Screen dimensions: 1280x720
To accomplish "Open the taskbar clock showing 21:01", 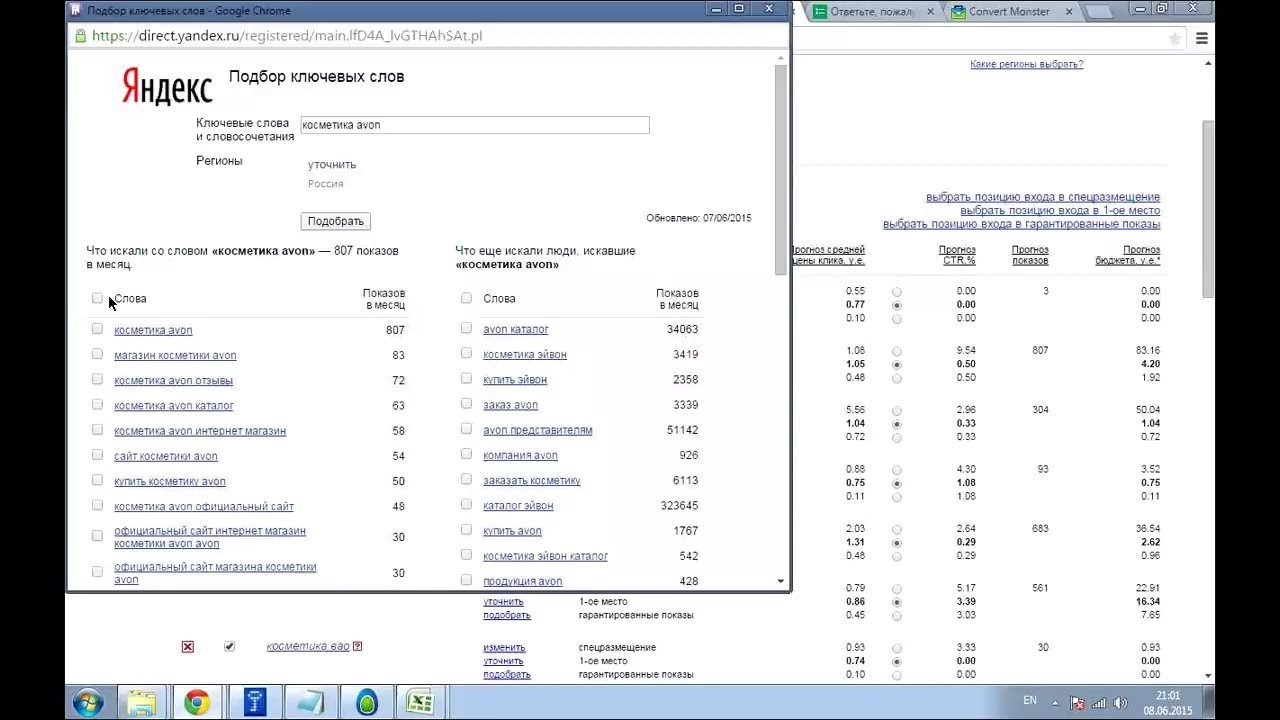I will click(x=1167, y=703).
